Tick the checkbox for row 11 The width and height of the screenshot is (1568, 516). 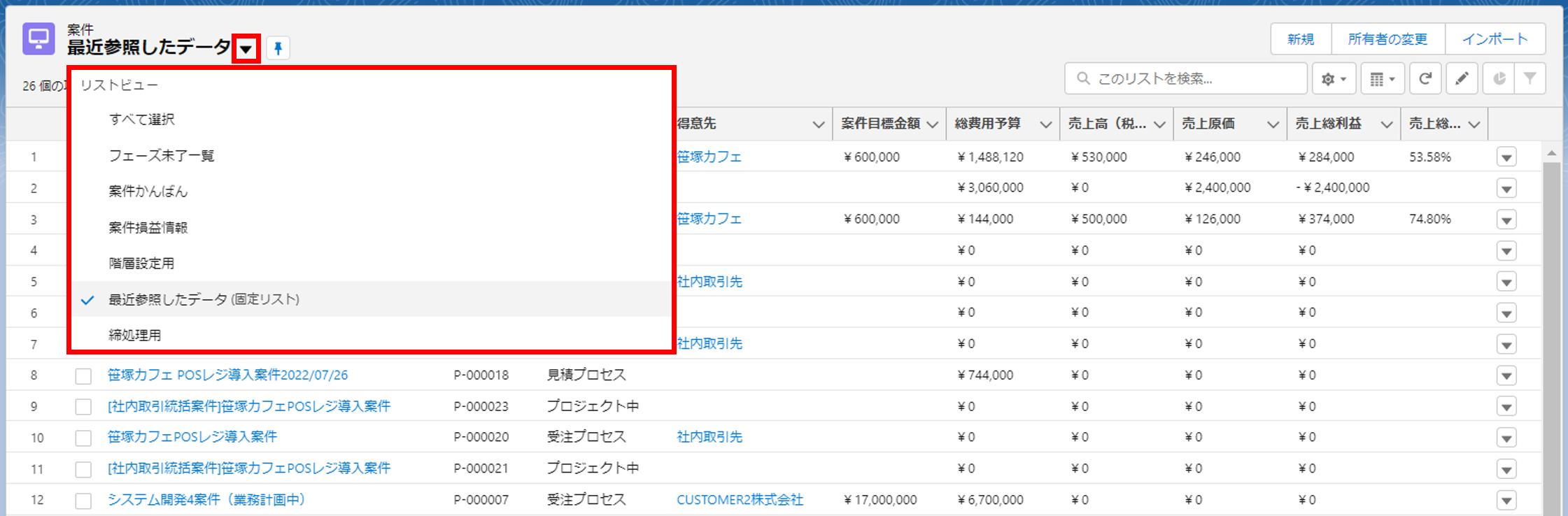(83, 469)
